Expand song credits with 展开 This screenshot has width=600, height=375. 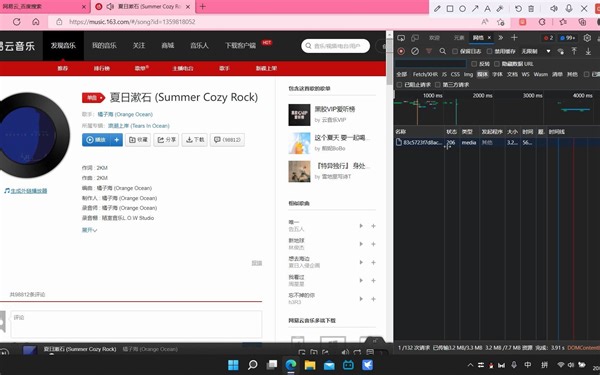point(89,230)
